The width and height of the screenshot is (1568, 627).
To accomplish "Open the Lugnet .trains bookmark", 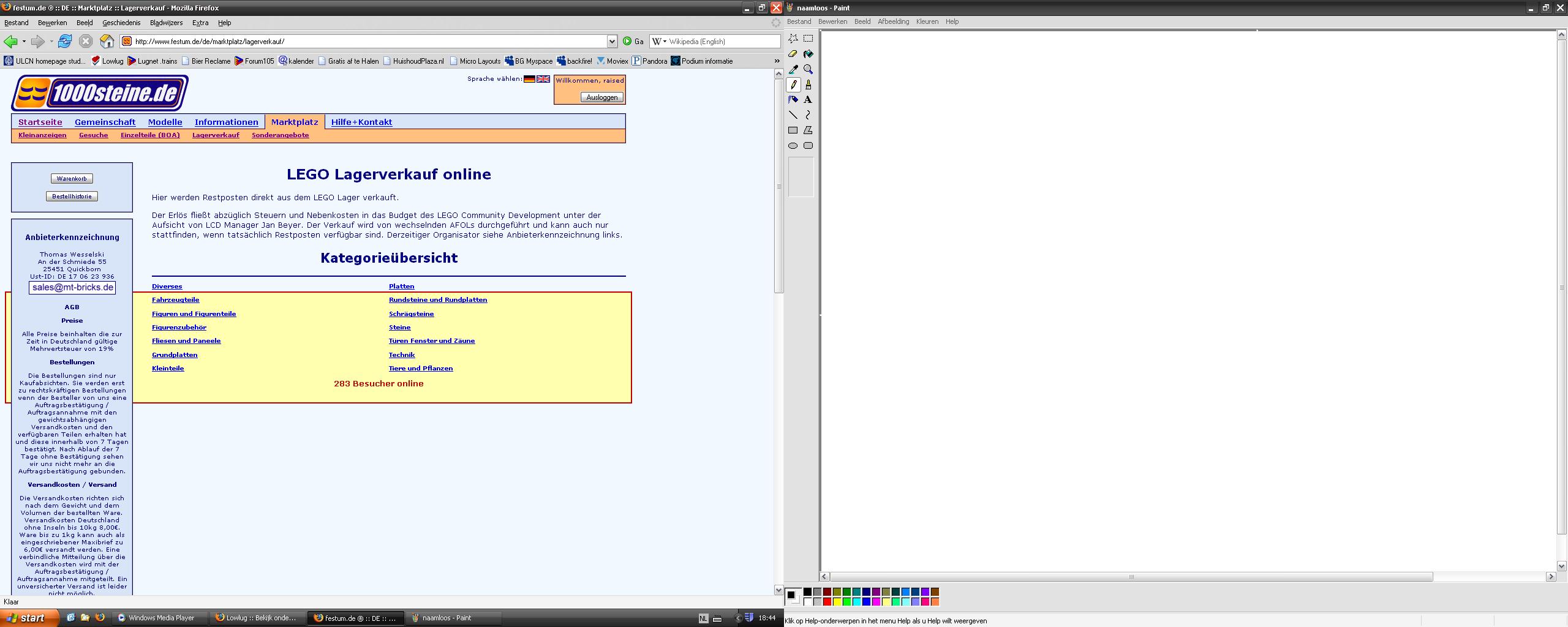I will pos(152,61).
